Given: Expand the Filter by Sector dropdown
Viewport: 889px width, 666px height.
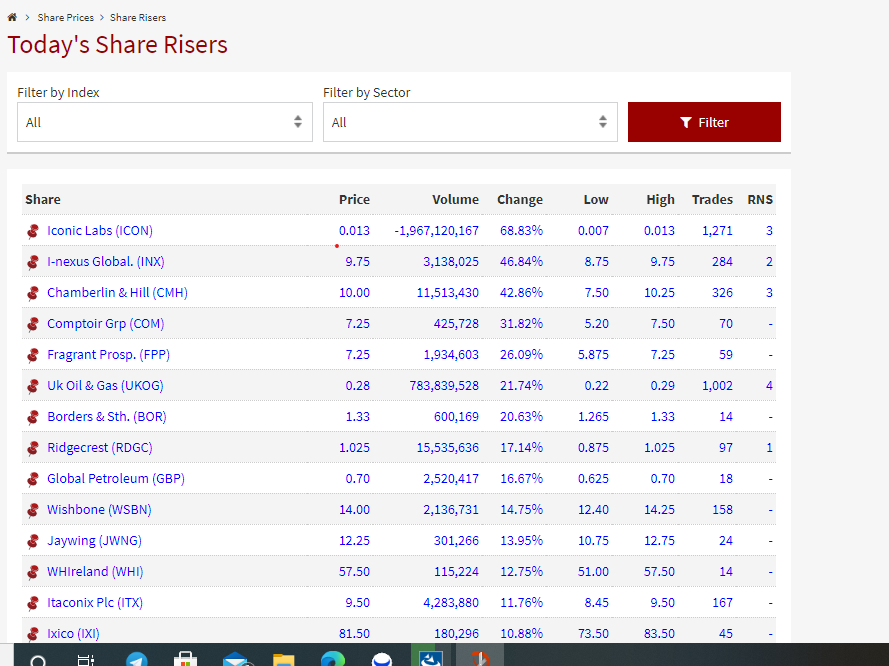Looking at the screenshot, I should tap(469, 122).
